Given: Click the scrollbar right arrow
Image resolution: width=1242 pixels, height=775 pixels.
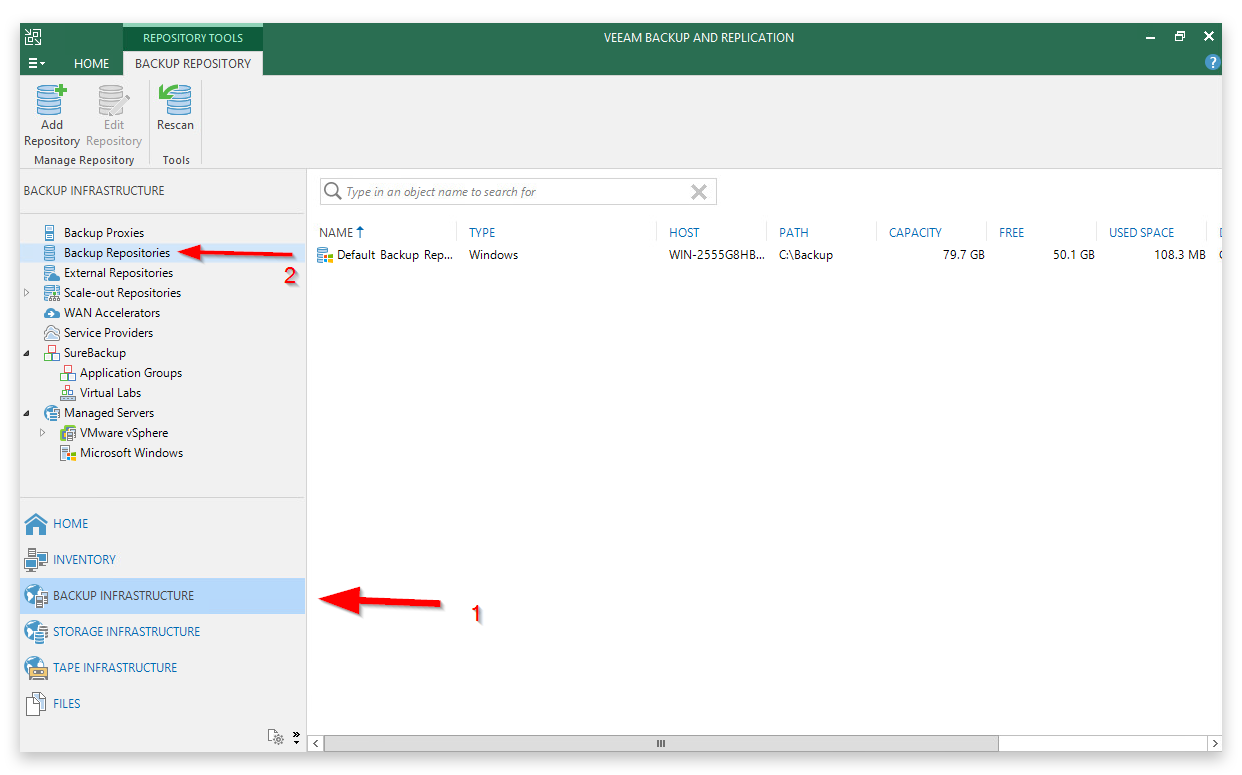Looking at the screenshot, I should 1214,744.
